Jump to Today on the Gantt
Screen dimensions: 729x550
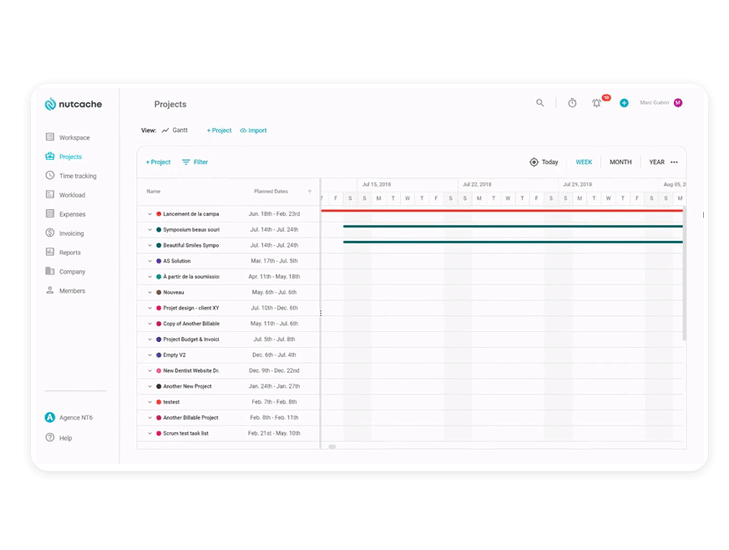[544, 162]
